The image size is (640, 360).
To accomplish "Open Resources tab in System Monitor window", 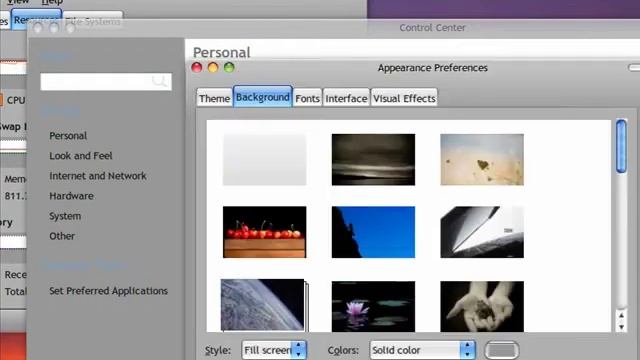I will (x=37, y=20).
